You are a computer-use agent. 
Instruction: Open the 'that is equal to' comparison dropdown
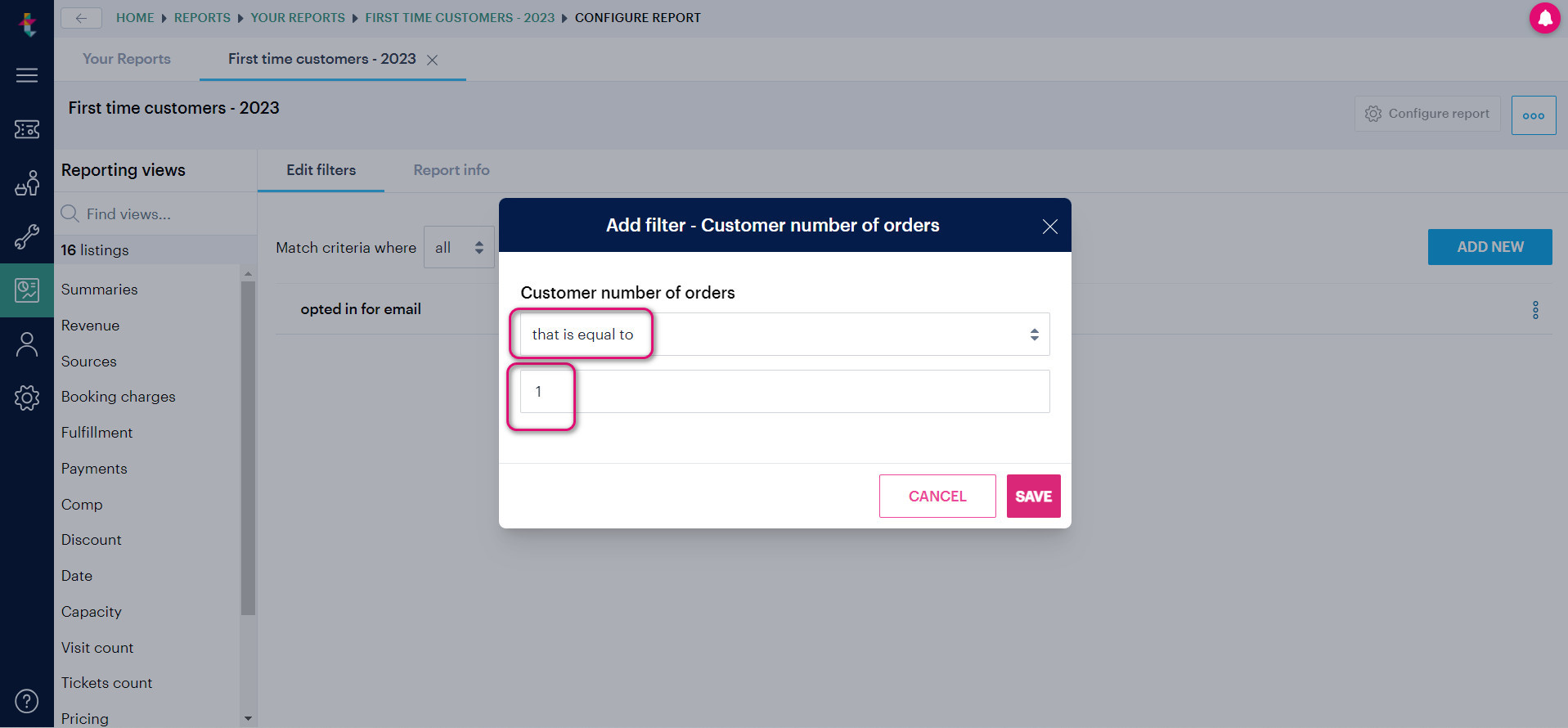point(780,334)
